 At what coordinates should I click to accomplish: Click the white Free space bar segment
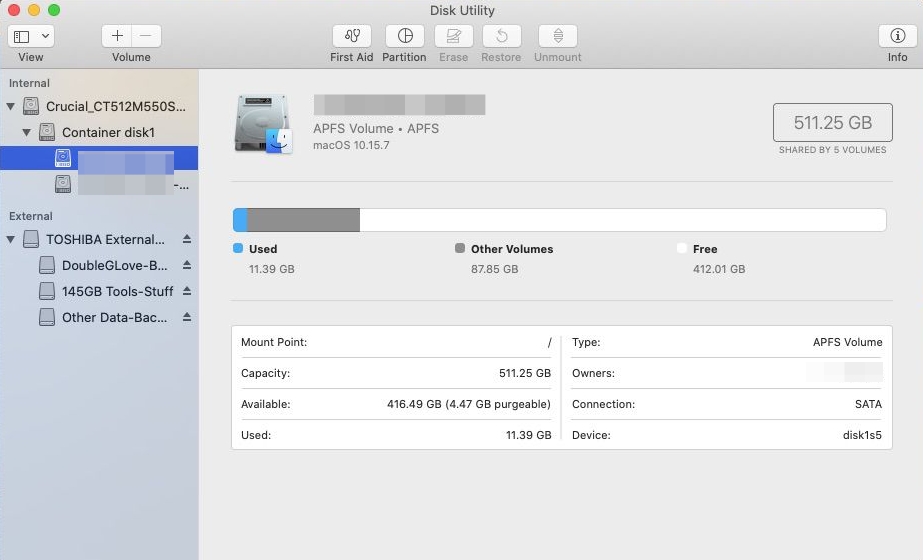point(623,220)
